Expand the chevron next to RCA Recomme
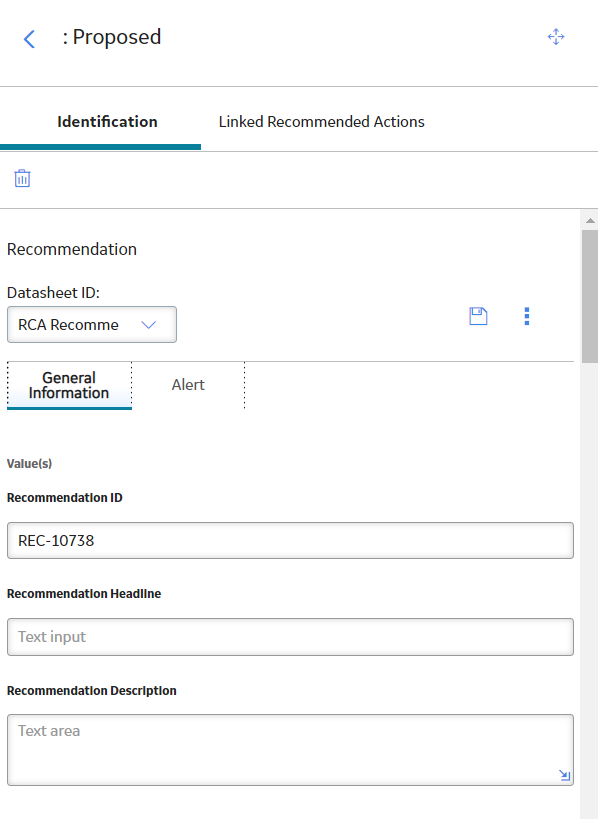 [x=149, y=325]
